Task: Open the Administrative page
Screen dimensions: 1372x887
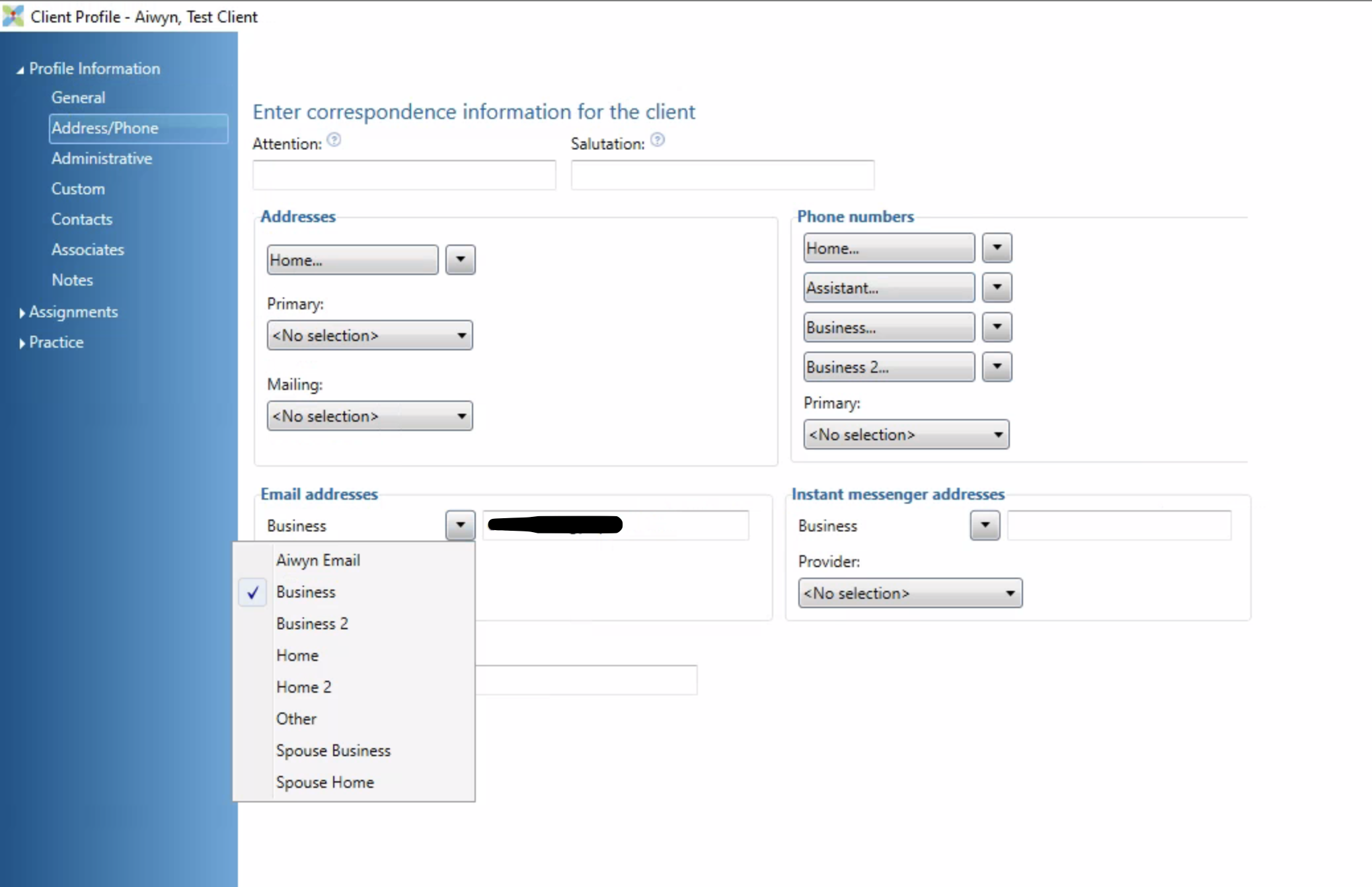Action: tap(102, 159)
